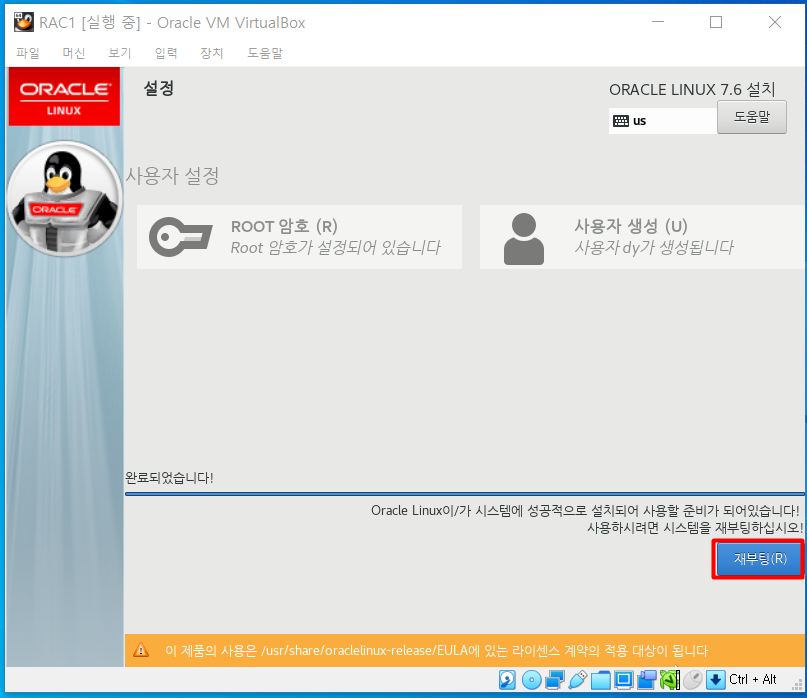Open the 입력 menu
This screenshot has height=698, width=807.
166,53
